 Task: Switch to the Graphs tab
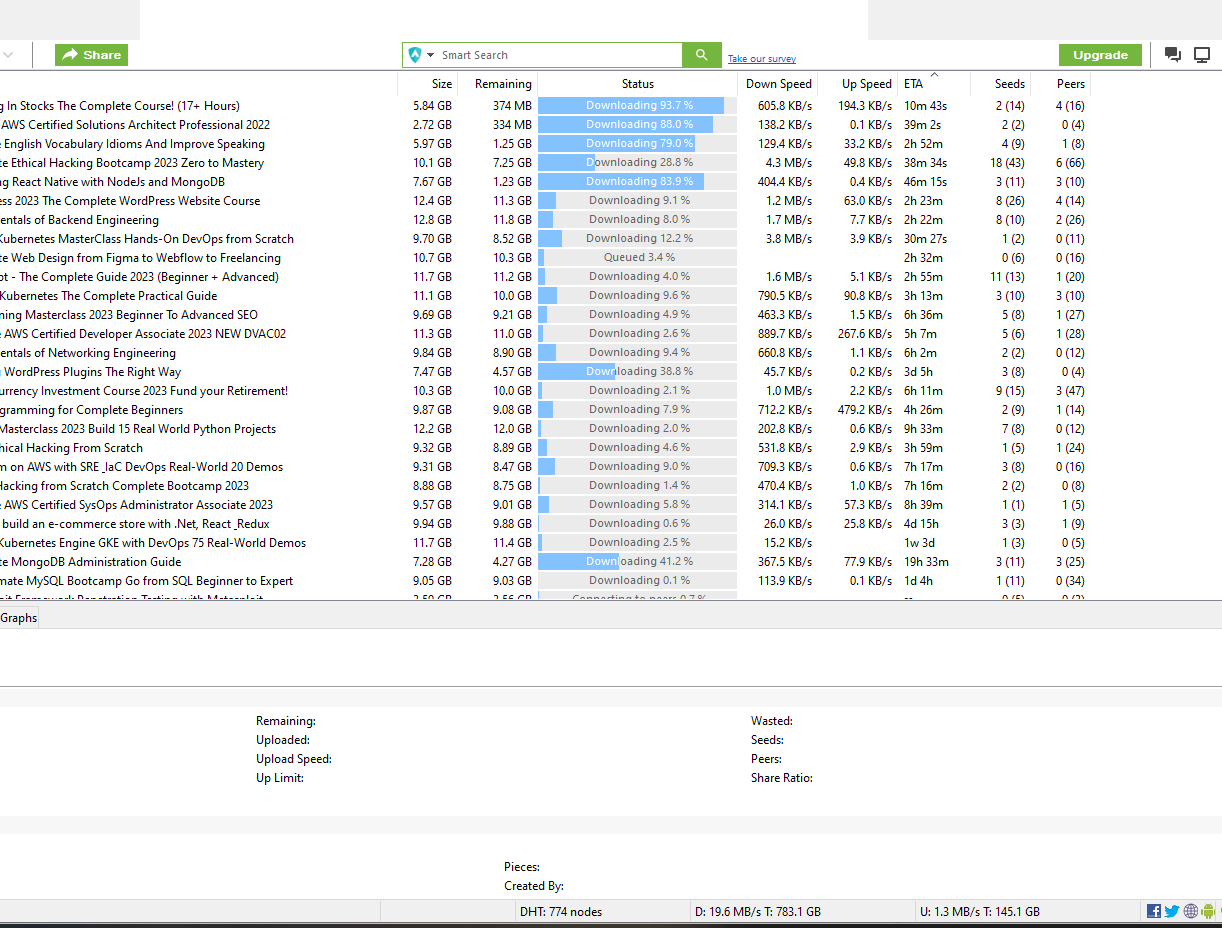19,618
